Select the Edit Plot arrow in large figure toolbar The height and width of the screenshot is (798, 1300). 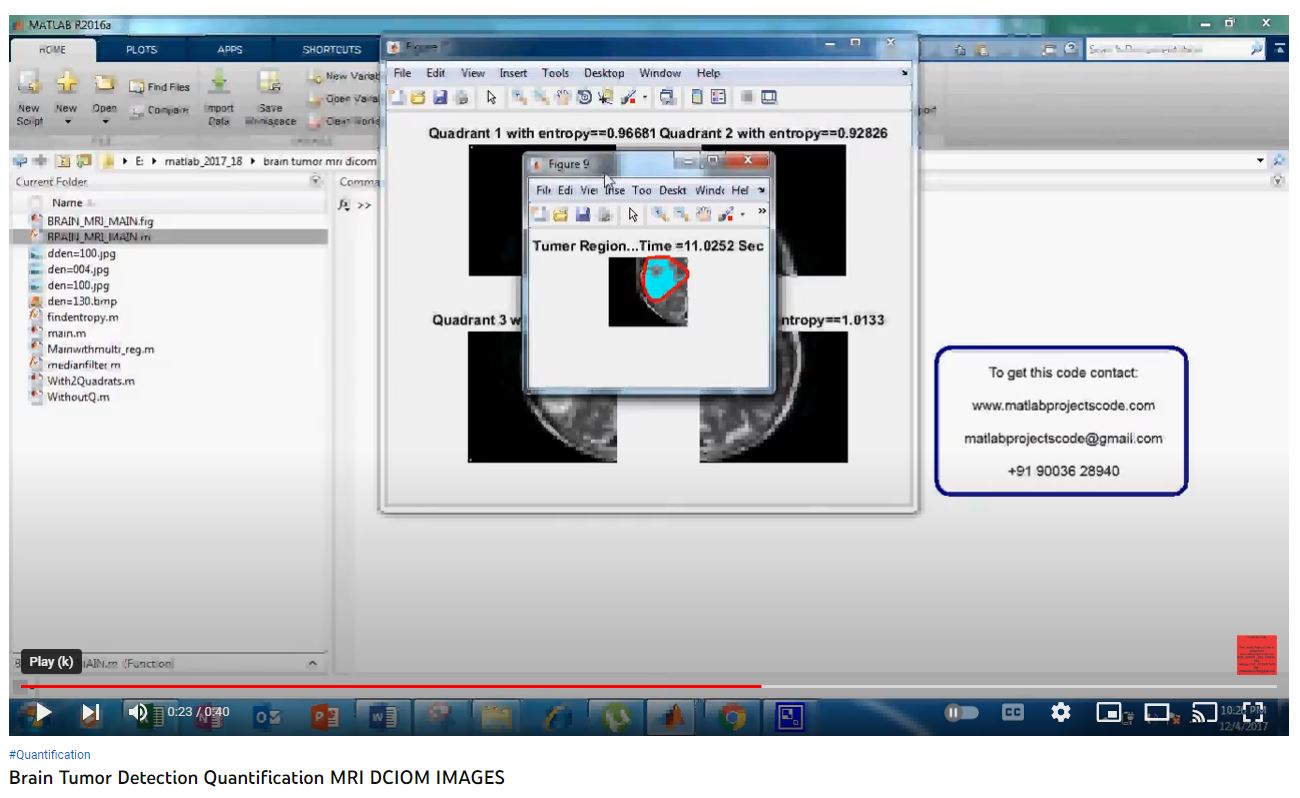coord(491,97)
